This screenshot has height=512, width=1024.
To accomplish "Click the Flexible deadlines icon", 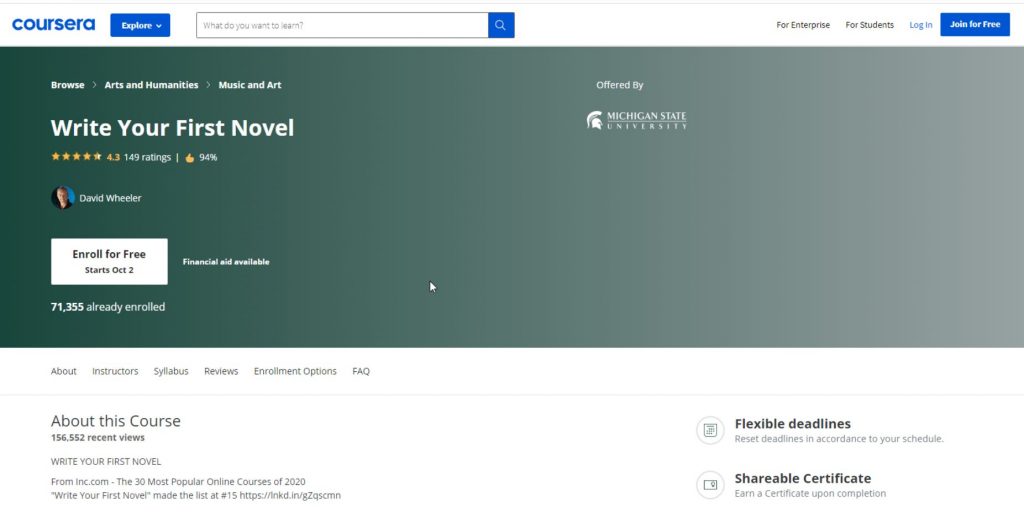I will tap(710, 430).
